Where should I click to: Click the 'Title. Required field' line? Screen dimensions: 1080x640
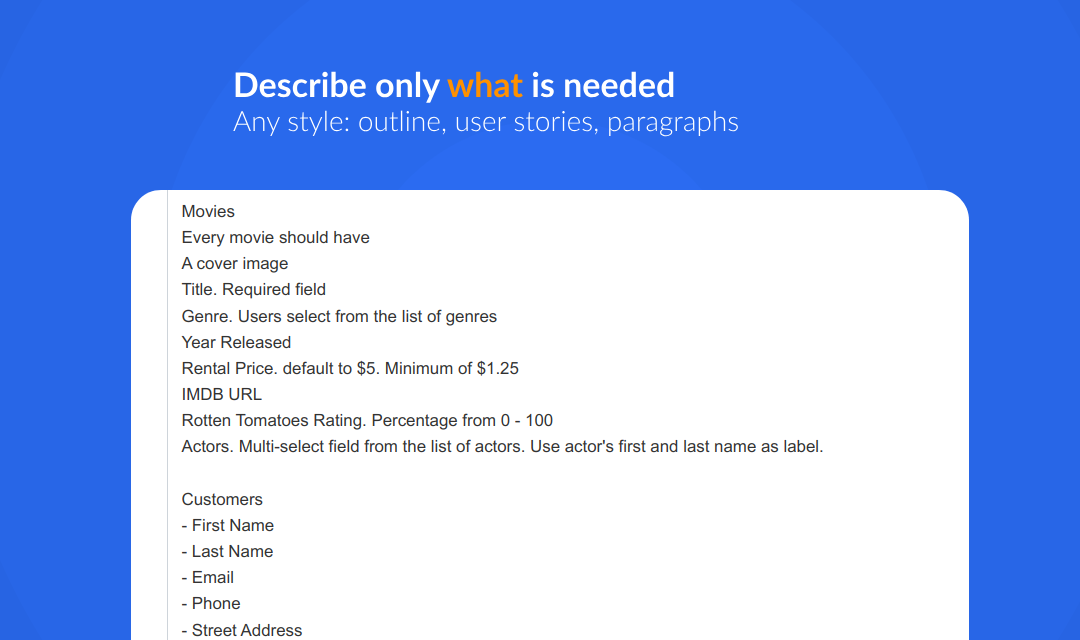click(253, 290)
